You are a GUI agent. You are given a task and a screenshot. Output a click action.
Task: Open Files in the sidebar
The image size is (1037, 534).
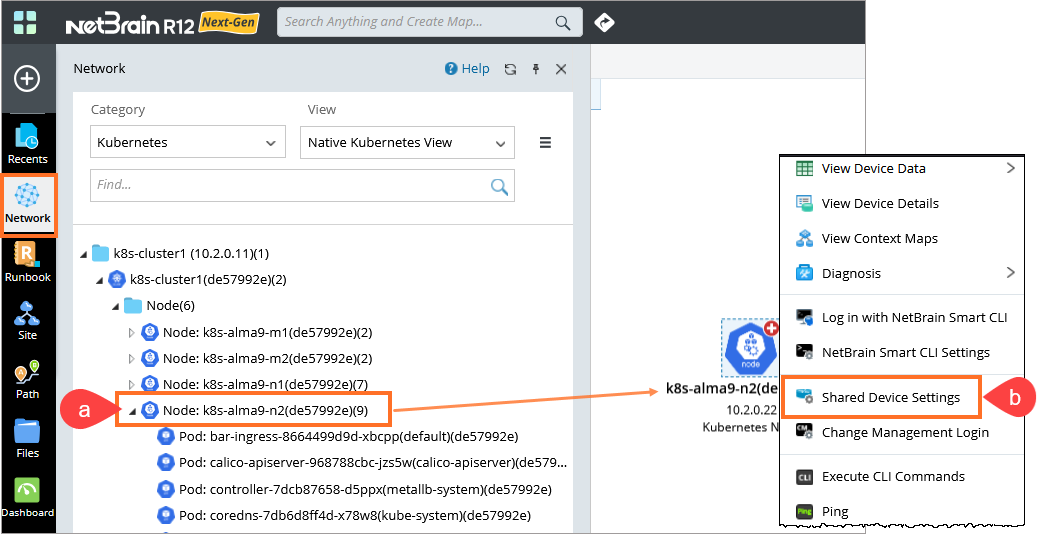click(28, 438)
